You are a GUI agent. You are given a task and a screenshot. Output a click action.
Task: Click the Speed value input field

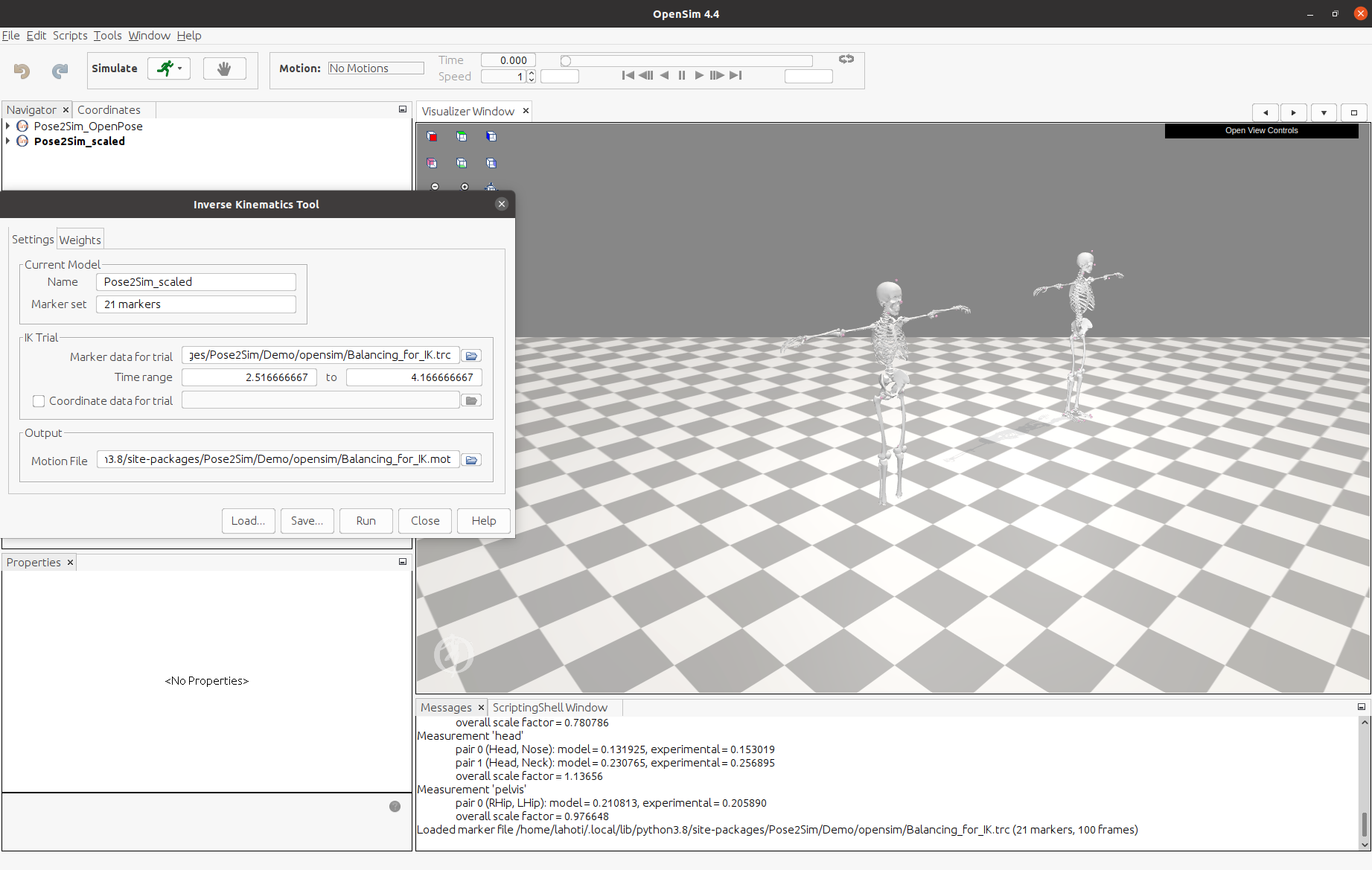505,76
